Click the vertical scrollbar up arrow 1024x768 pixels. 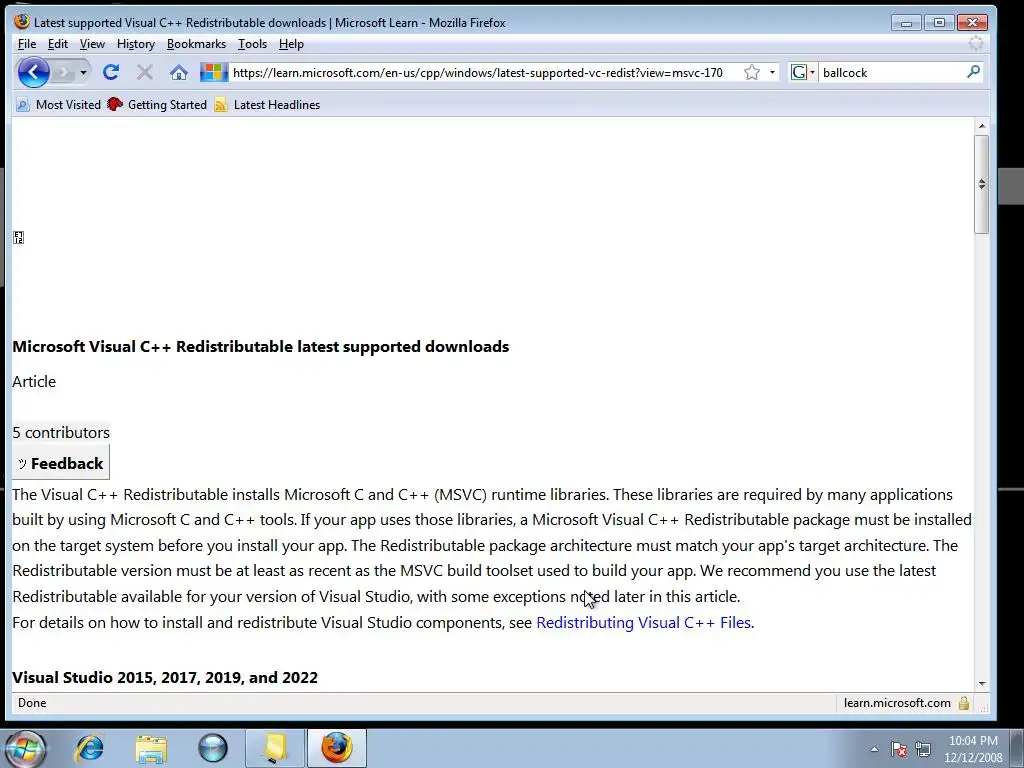982,125
